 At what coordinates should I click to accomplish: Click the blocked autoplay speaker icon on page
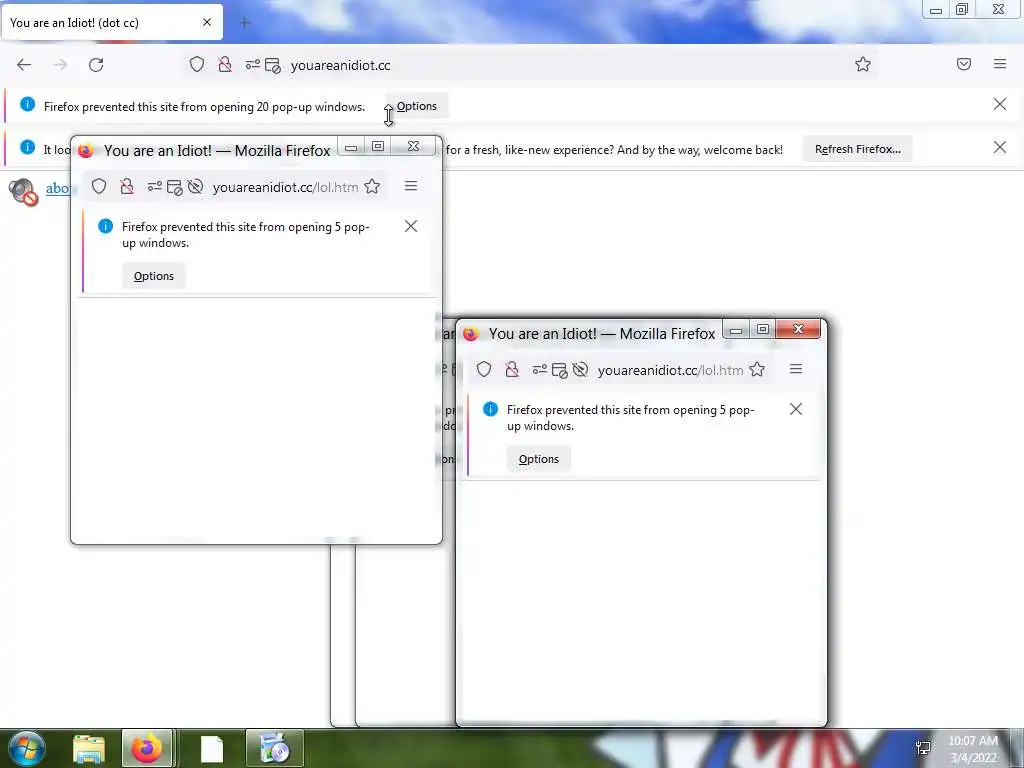[x=24, y=191]
